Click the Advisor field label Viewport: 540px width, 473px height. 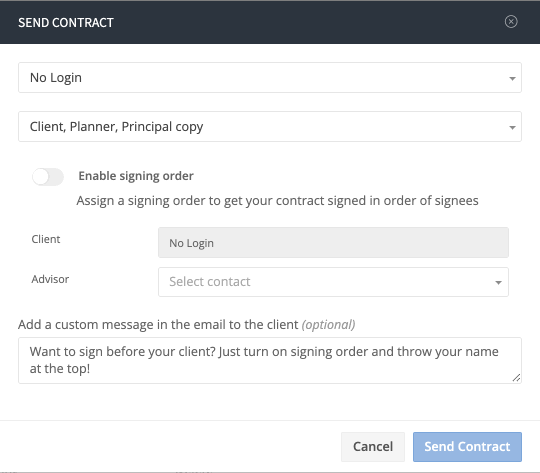(50, 279)
